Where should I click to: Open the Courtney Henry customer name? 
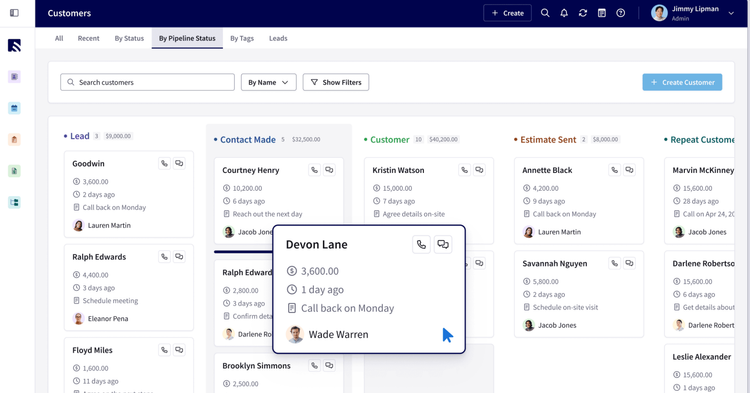point(251,170)
